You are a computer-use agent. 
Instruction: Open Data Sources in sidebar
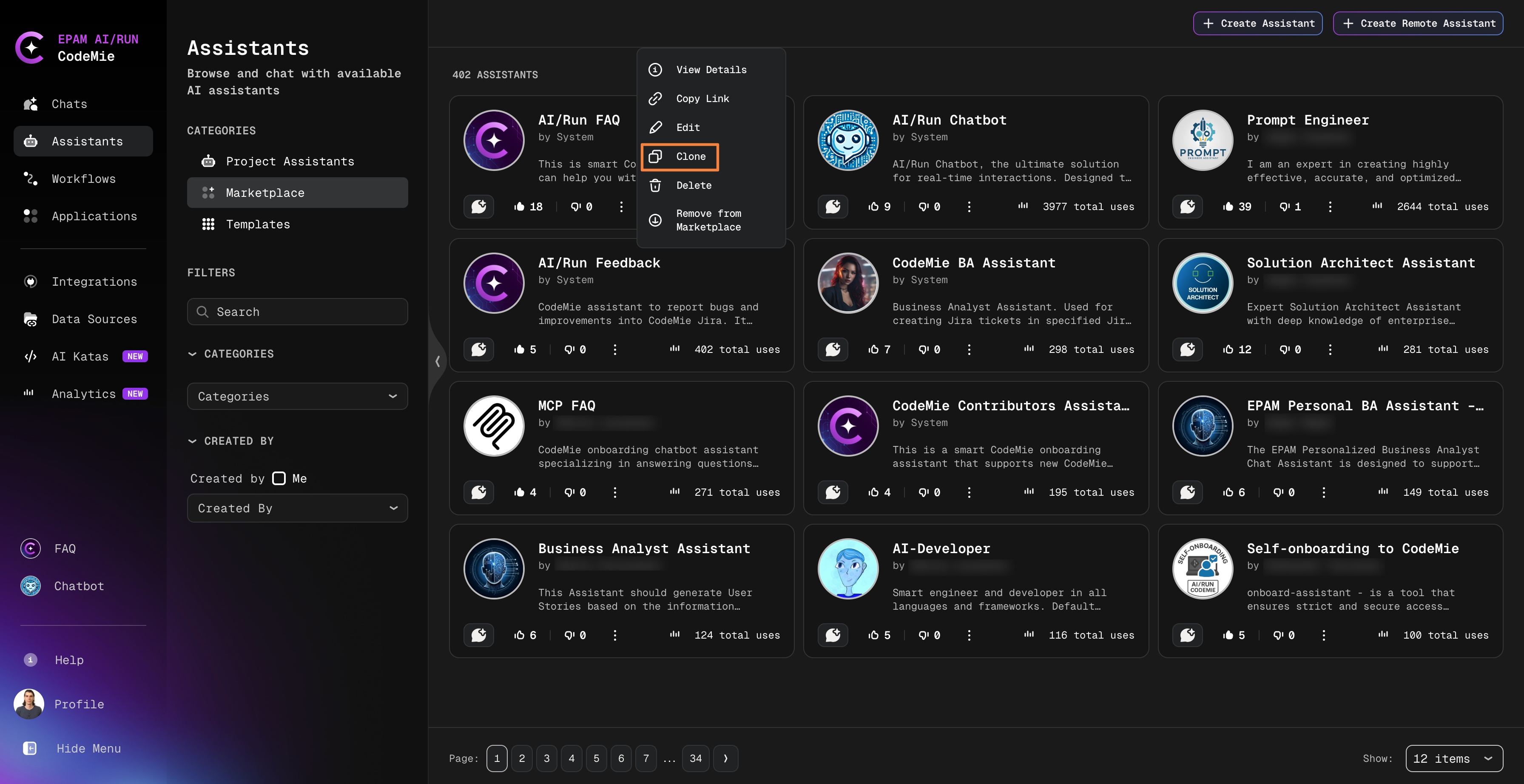pyautogui.click(x=94, y=319)
